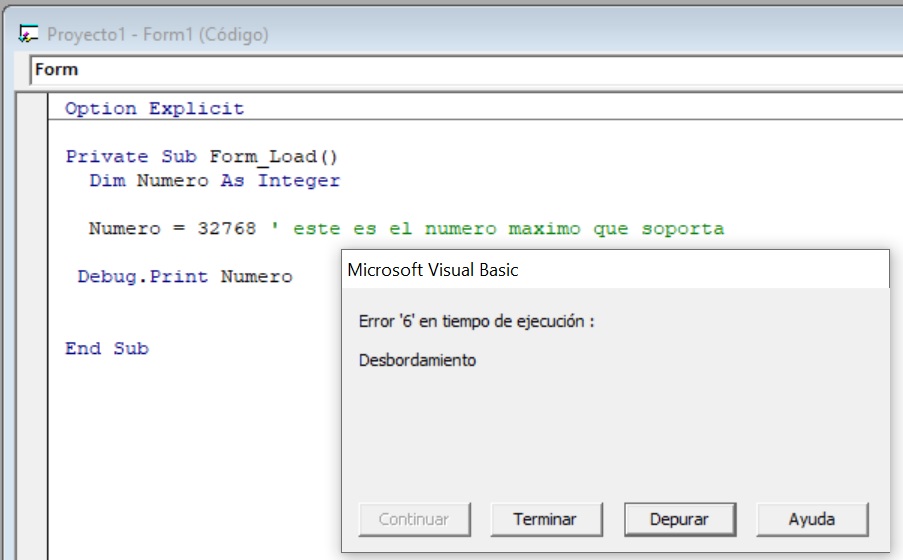Place cursor on the value 32768

click(x=228, y=229)
